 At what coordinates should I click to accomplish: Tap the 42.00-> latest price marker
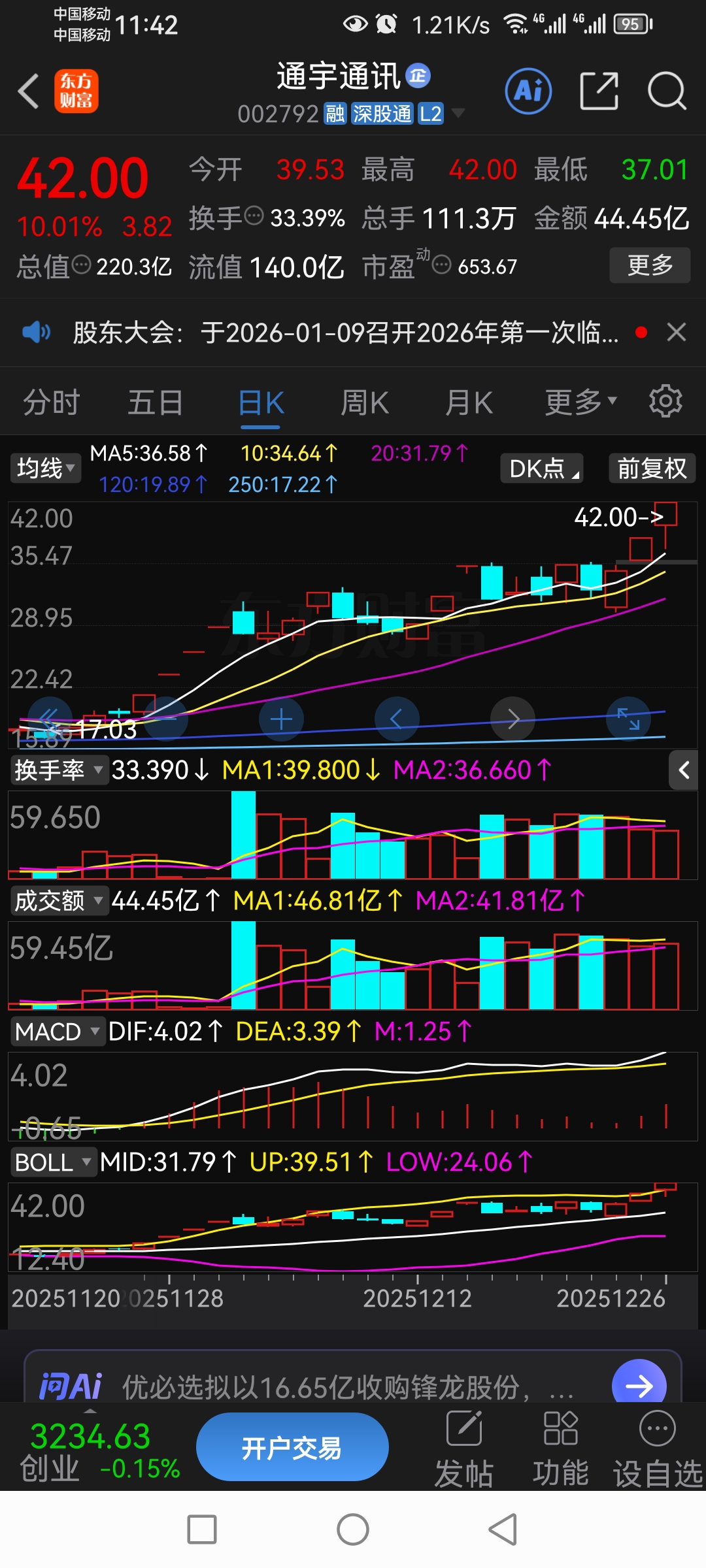(618, 517)
